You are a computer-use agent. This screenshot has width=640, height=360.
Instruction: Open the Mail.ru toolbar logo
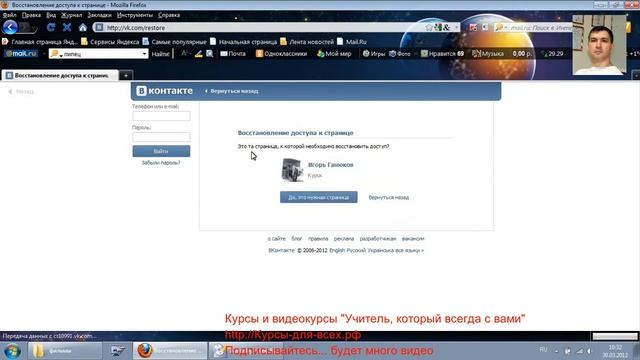pos(21,53)
